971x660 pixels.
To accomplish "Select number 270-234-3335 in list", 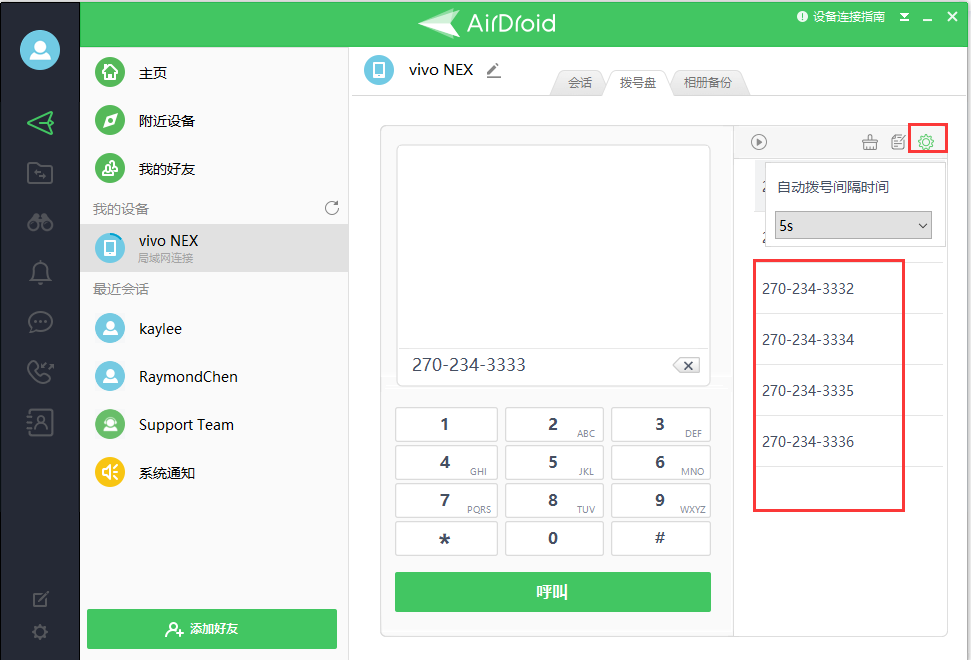I will [x=849, y=391].
